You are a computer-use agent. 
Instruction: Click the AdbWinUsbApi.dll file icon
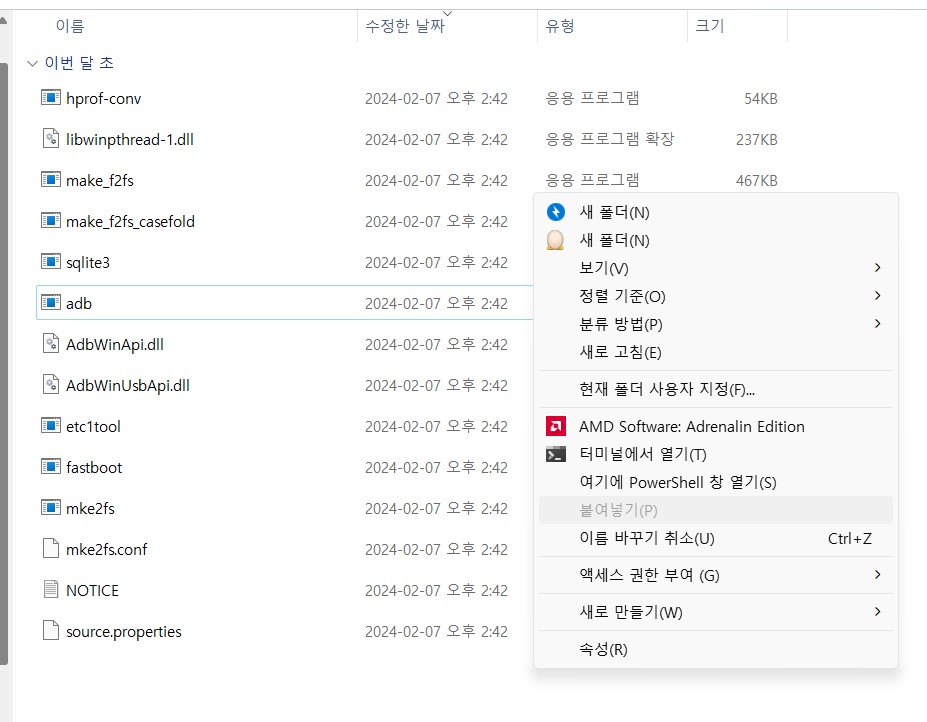51,384
